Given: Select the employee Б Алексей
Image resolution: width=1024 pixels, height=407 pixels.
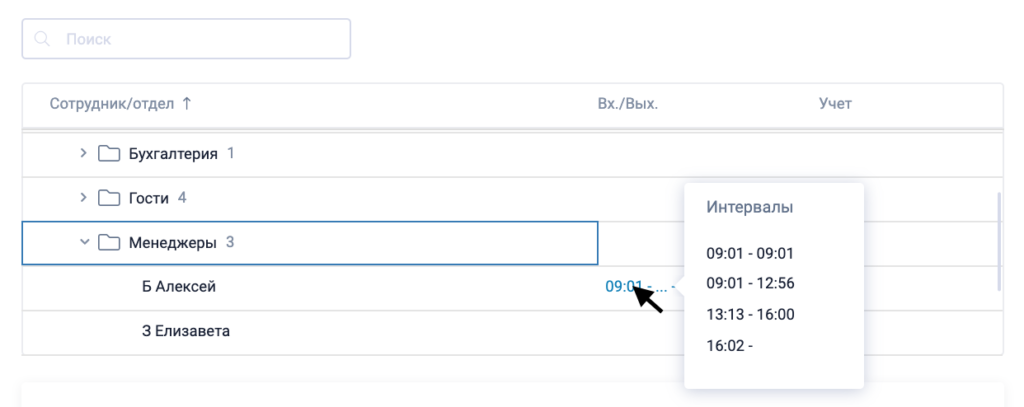Looking at the screenshot, I should coord(179,287).
